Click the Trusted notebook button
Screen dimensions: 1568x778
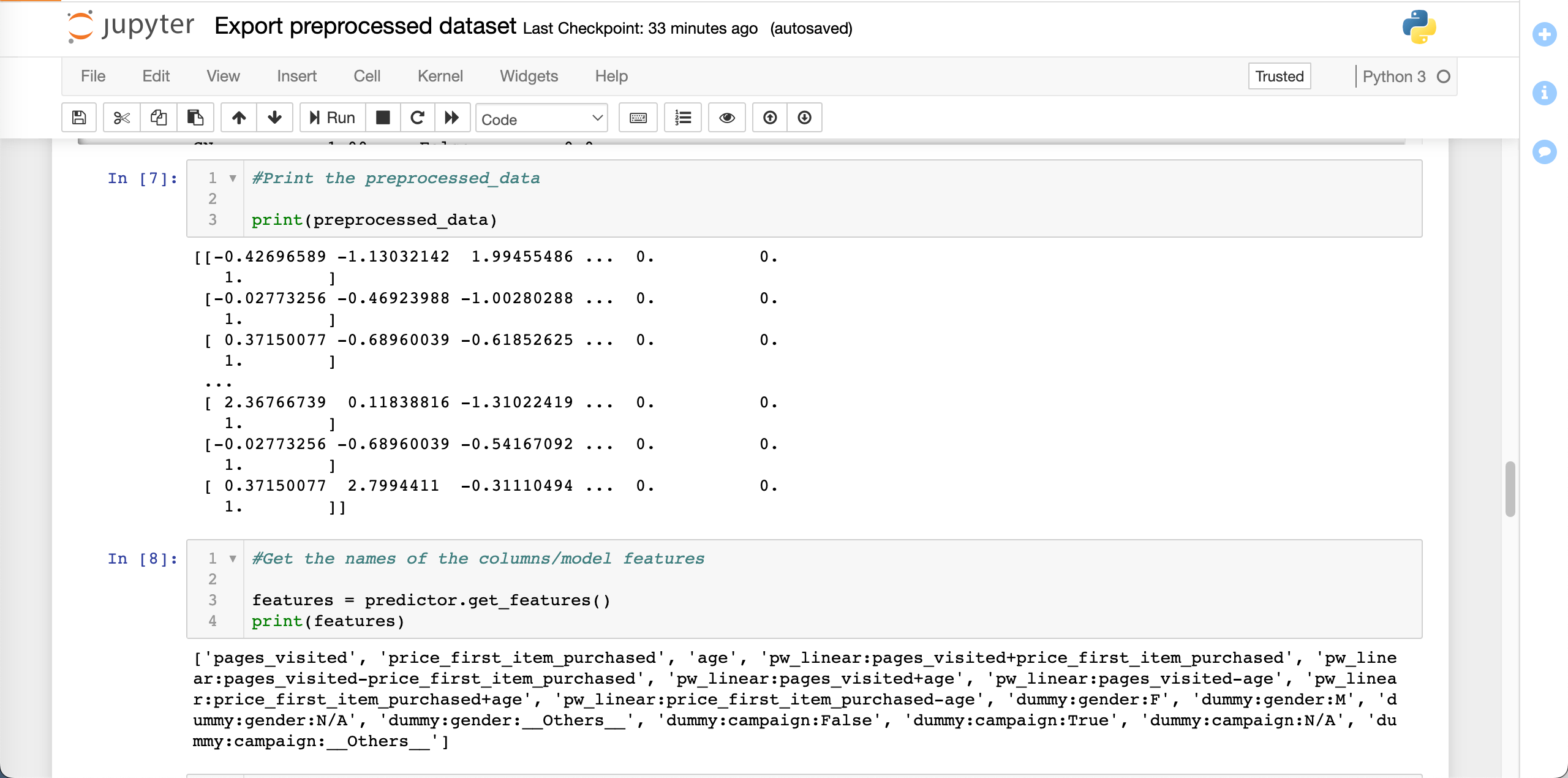coord(1279,76)
